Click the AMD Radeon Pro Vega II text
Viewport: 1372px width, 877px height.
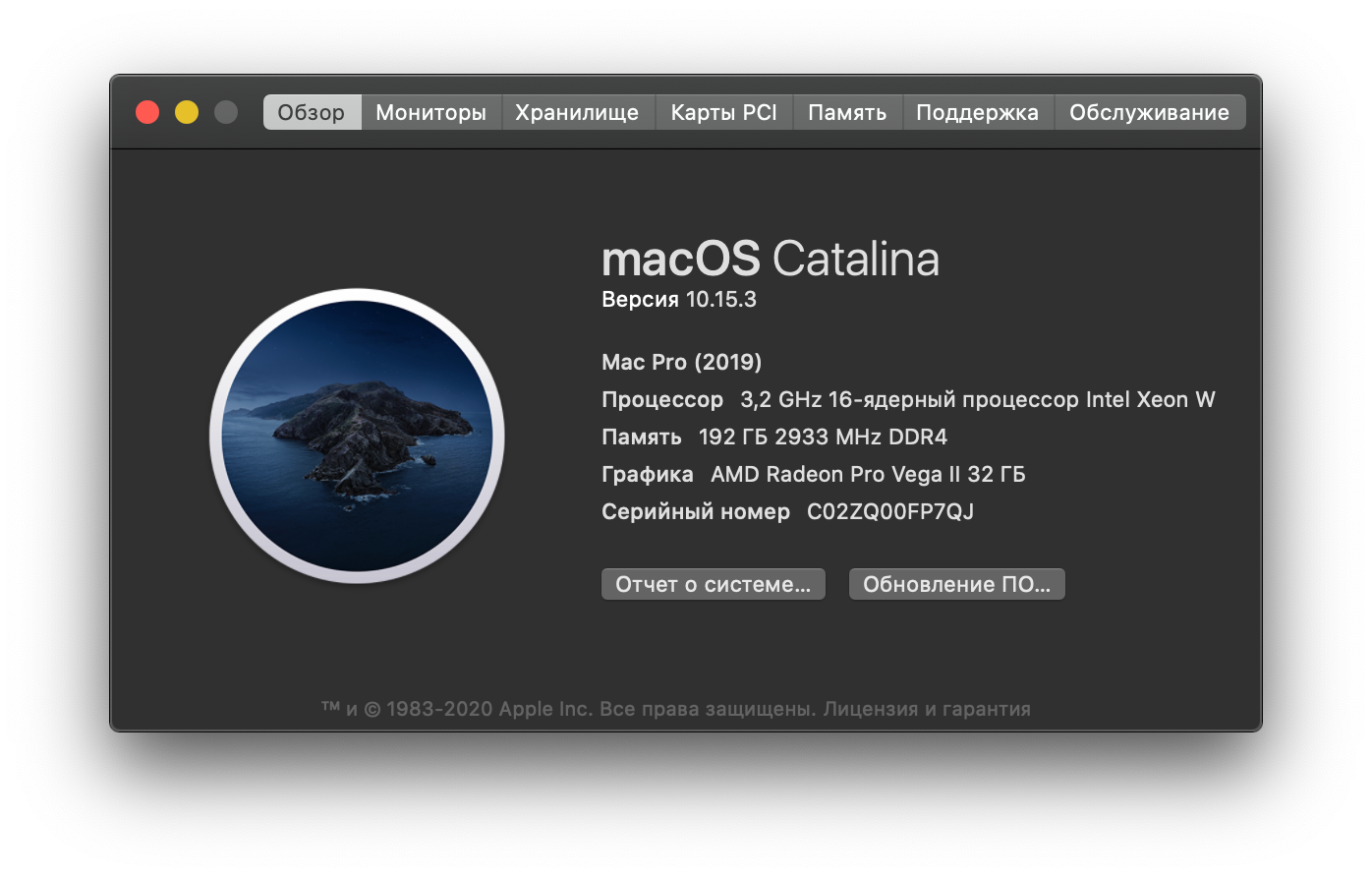pos(835,474)
